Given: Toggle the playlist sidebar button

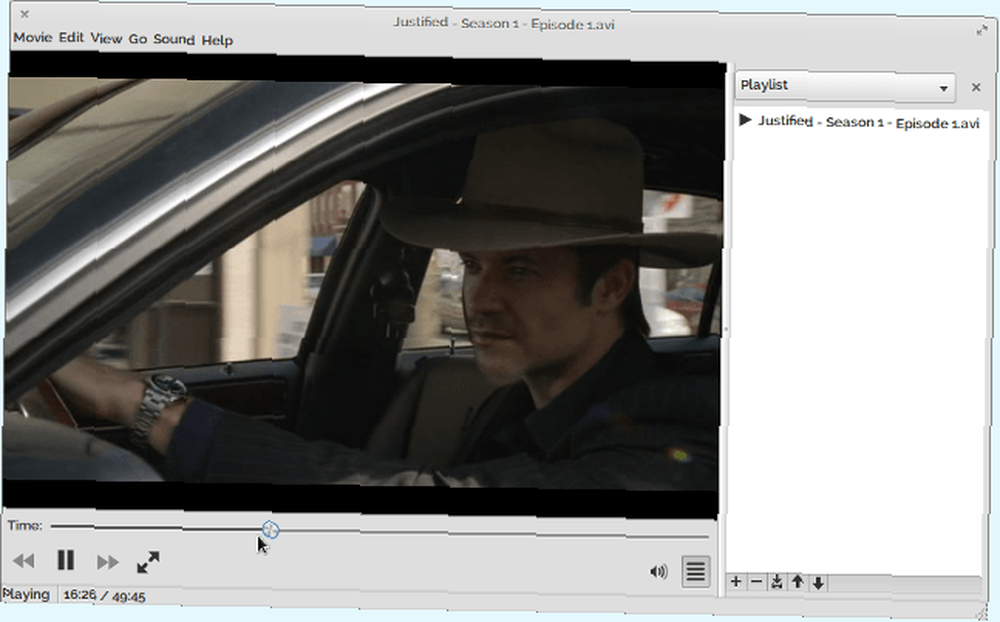Looking at the screenshot, I should coord(695,571).
